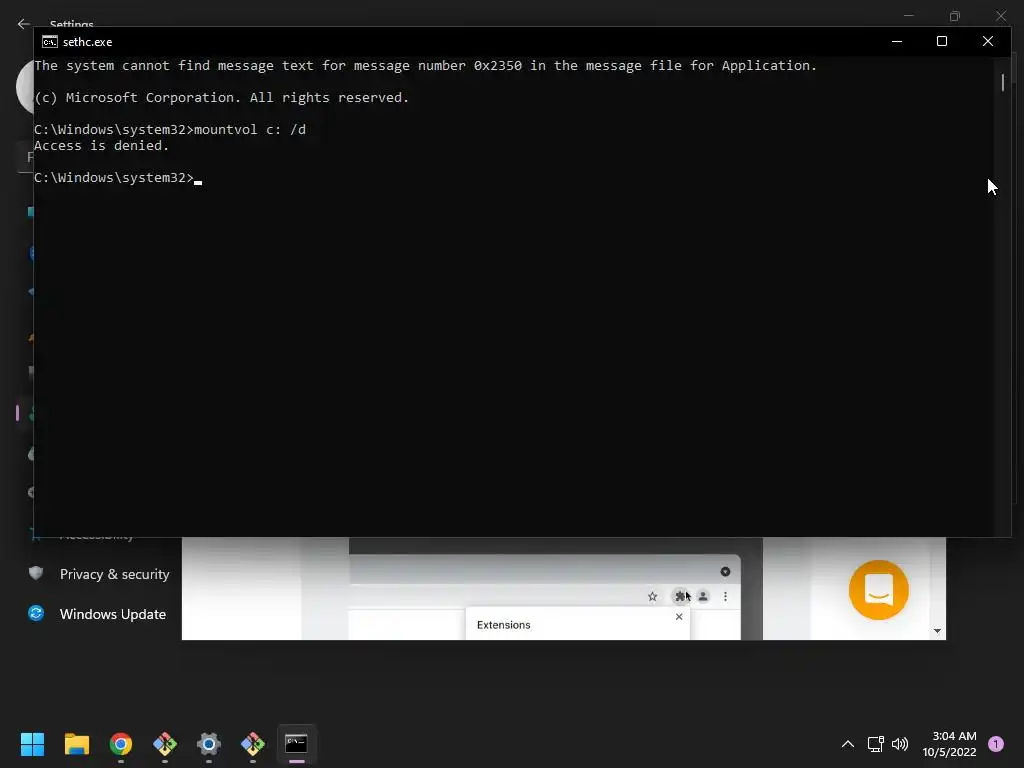Open the notification badge in the tray
Screen dimensions: 1024x768
point(996,744)
